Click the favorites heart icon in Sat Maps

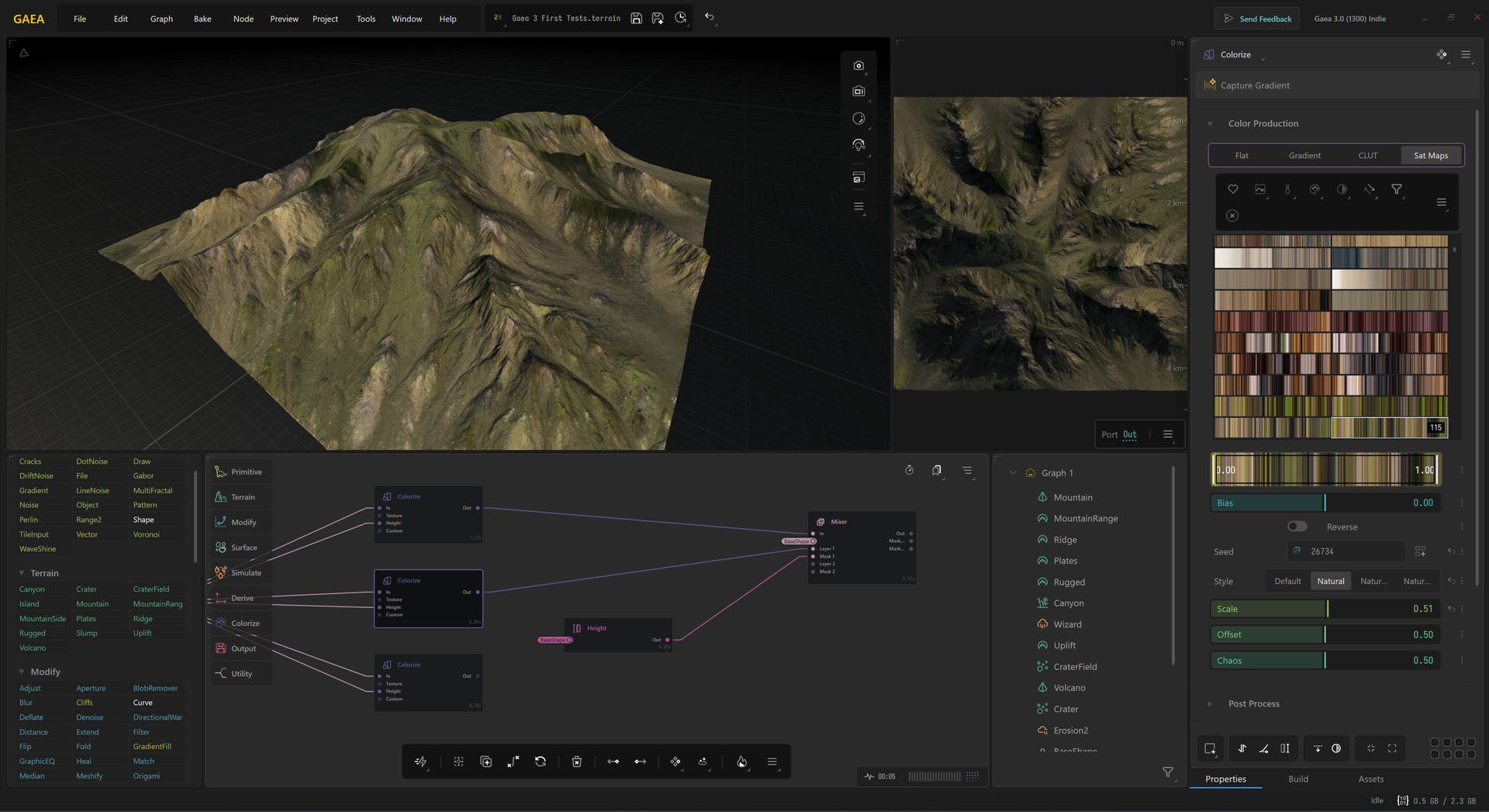click(x=1233, y=189)
